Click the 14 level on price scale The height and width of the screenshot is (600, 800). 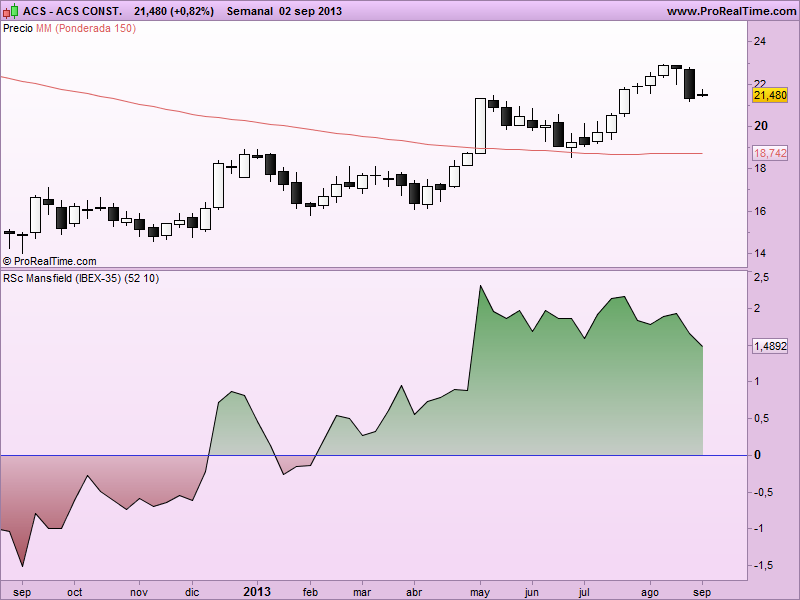click(760, 253)
